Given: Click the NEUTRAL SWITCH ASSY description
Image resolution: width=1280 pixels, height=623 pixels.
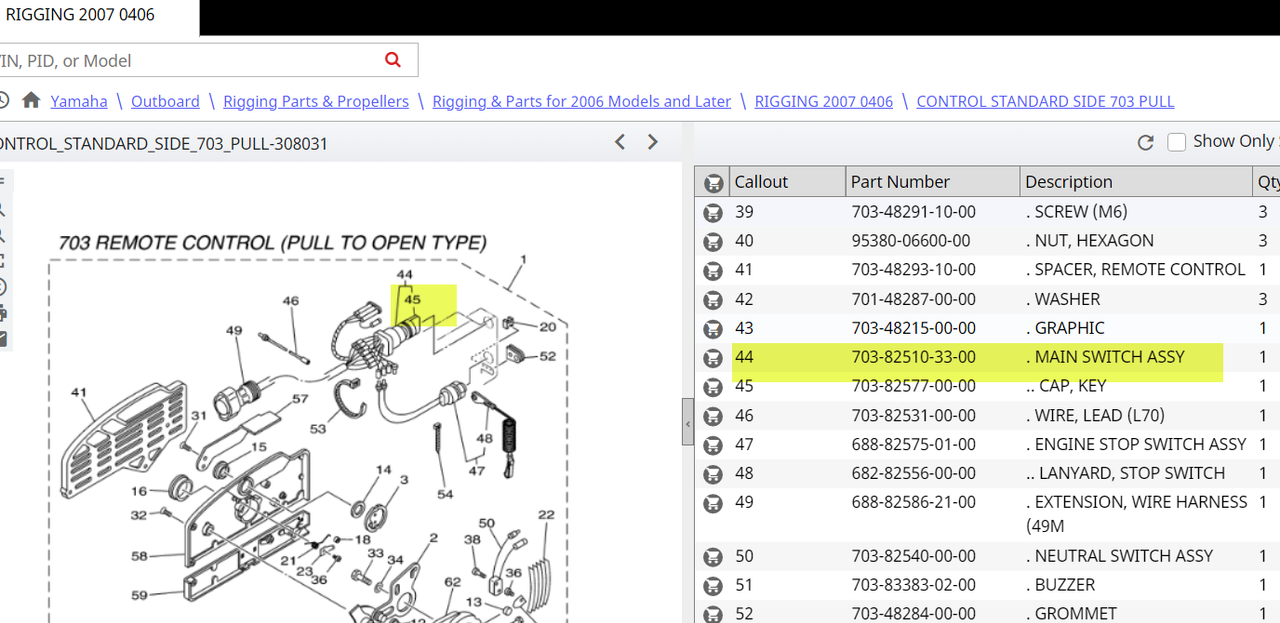Looking at the screenshot, I should (x=1119, y=556).
